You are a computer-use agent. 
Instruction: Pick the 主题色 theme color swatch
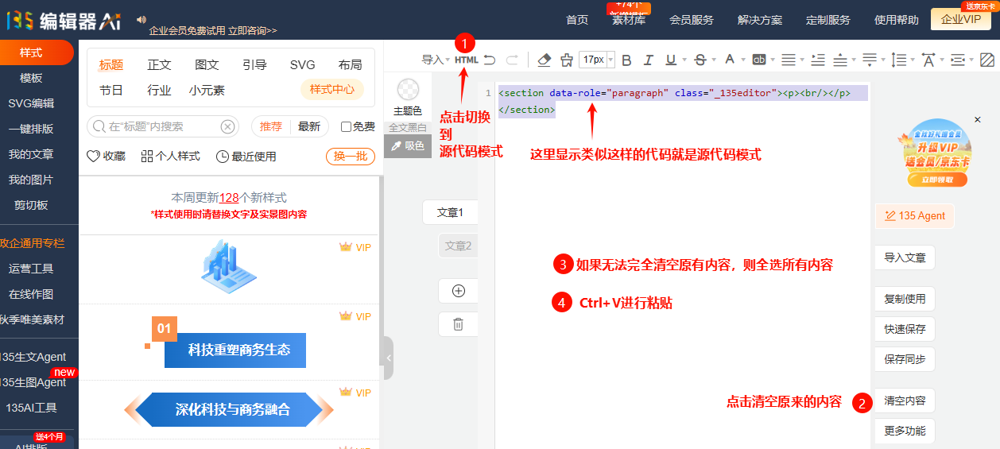click(x=408, y=92)
